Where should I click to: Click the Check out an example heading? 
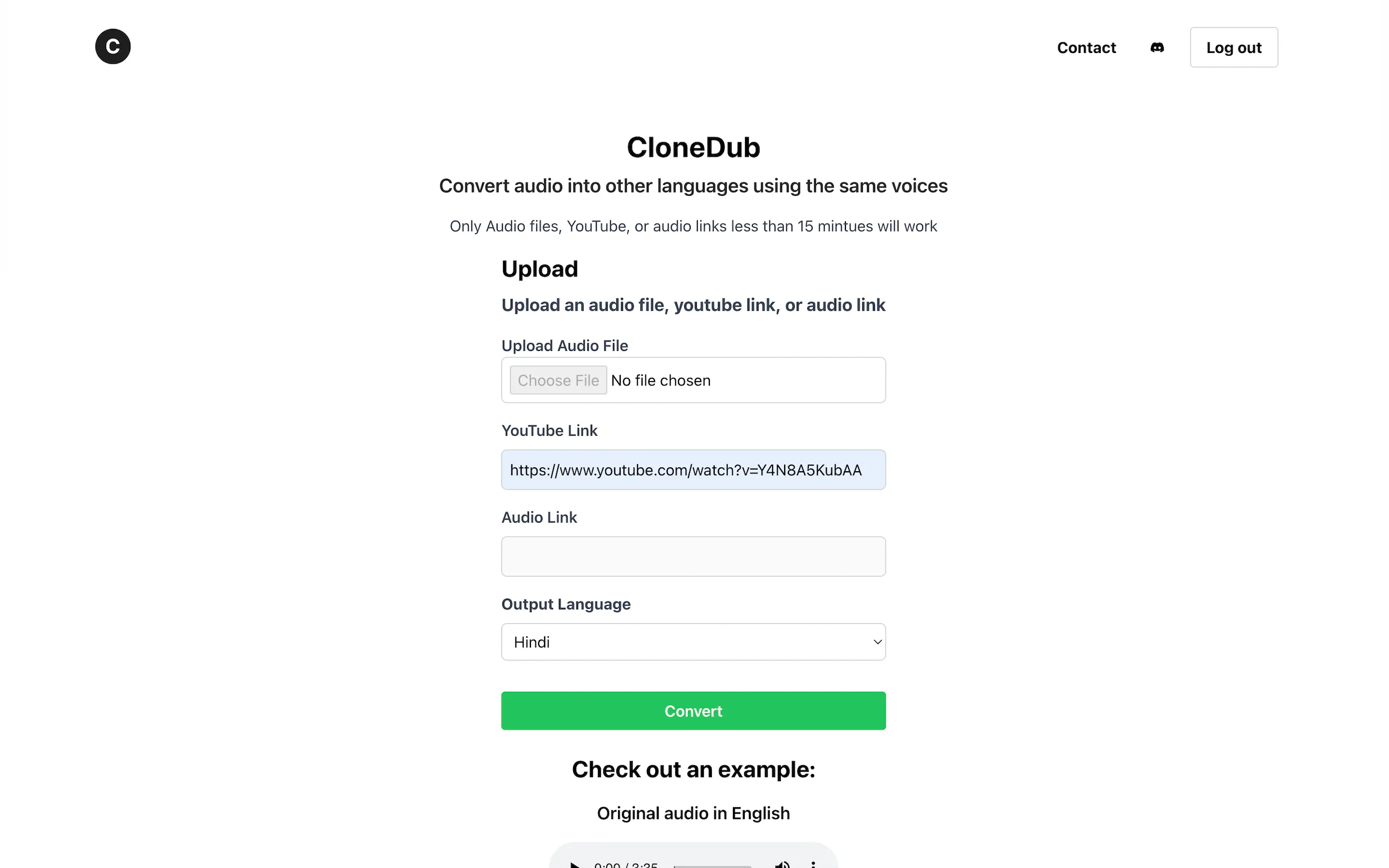click(693, 769)
